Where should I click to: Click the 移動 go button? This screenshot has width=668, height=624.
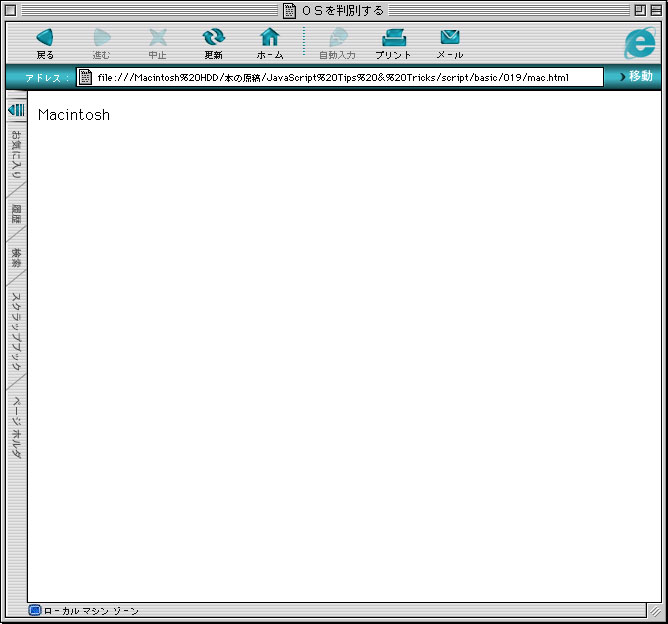click(636, 77)
